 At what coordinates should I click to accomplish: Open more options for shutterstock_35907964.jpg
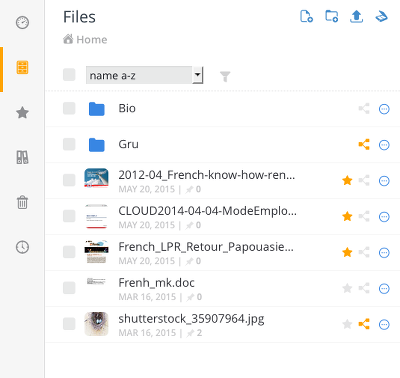pyautogui.click(x=384, y=324)
